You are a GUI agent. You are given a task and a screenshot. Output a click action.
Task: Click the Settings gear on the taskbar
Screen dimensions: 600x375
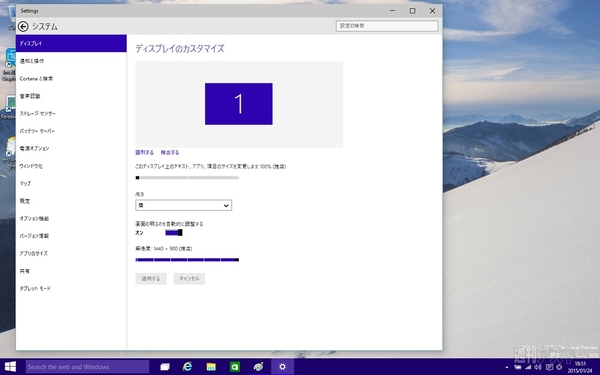(282, 367)
